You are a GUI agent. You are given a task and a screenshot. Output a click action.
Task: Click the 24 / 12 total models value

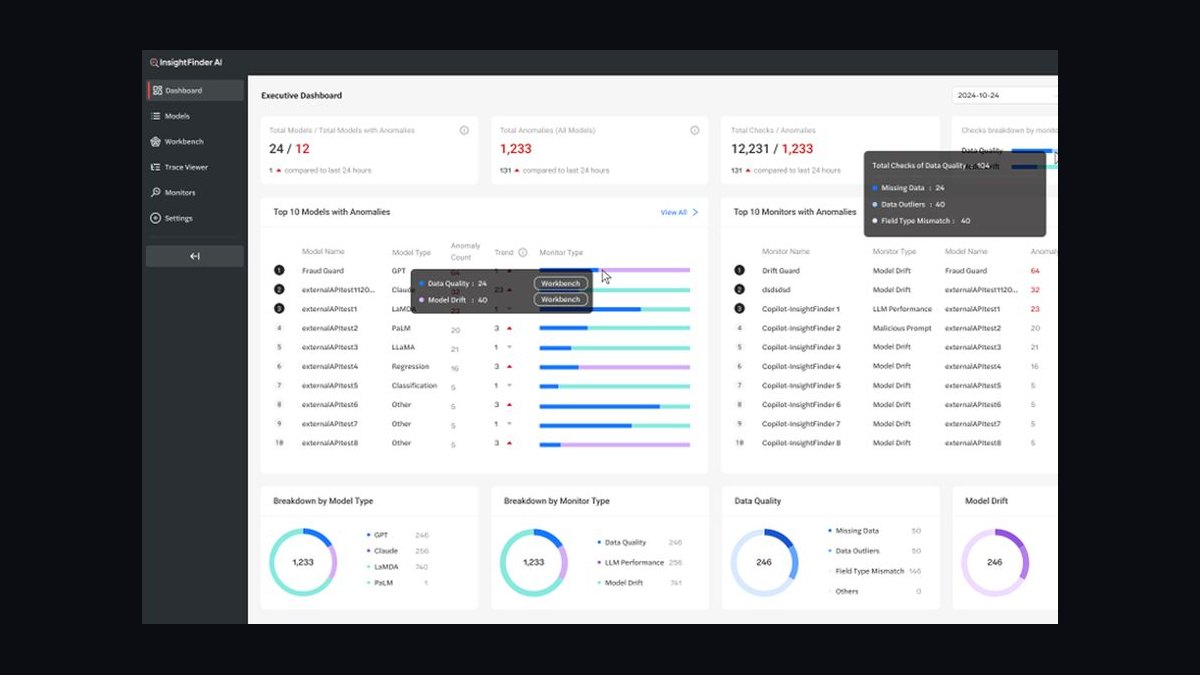pyautogui.click(x=289, y=149)
